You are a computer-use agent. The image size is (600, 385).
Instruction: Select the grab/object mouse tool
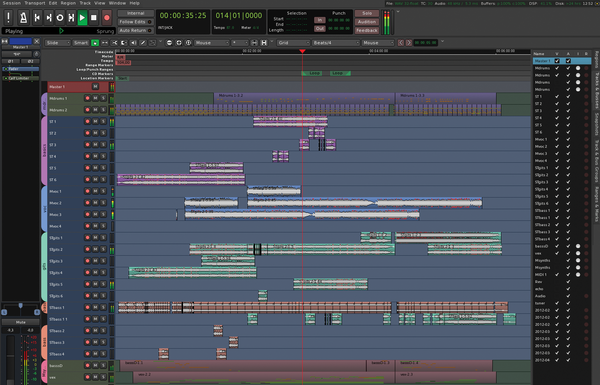(95, 43)
